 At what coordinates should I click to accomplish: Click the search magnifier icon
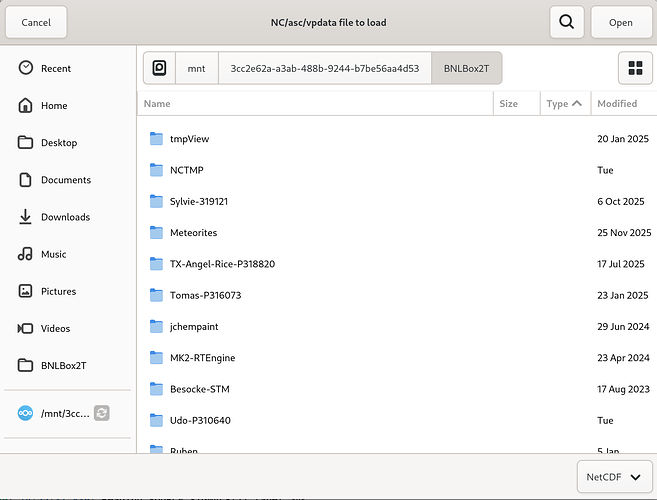click(566, 22)
